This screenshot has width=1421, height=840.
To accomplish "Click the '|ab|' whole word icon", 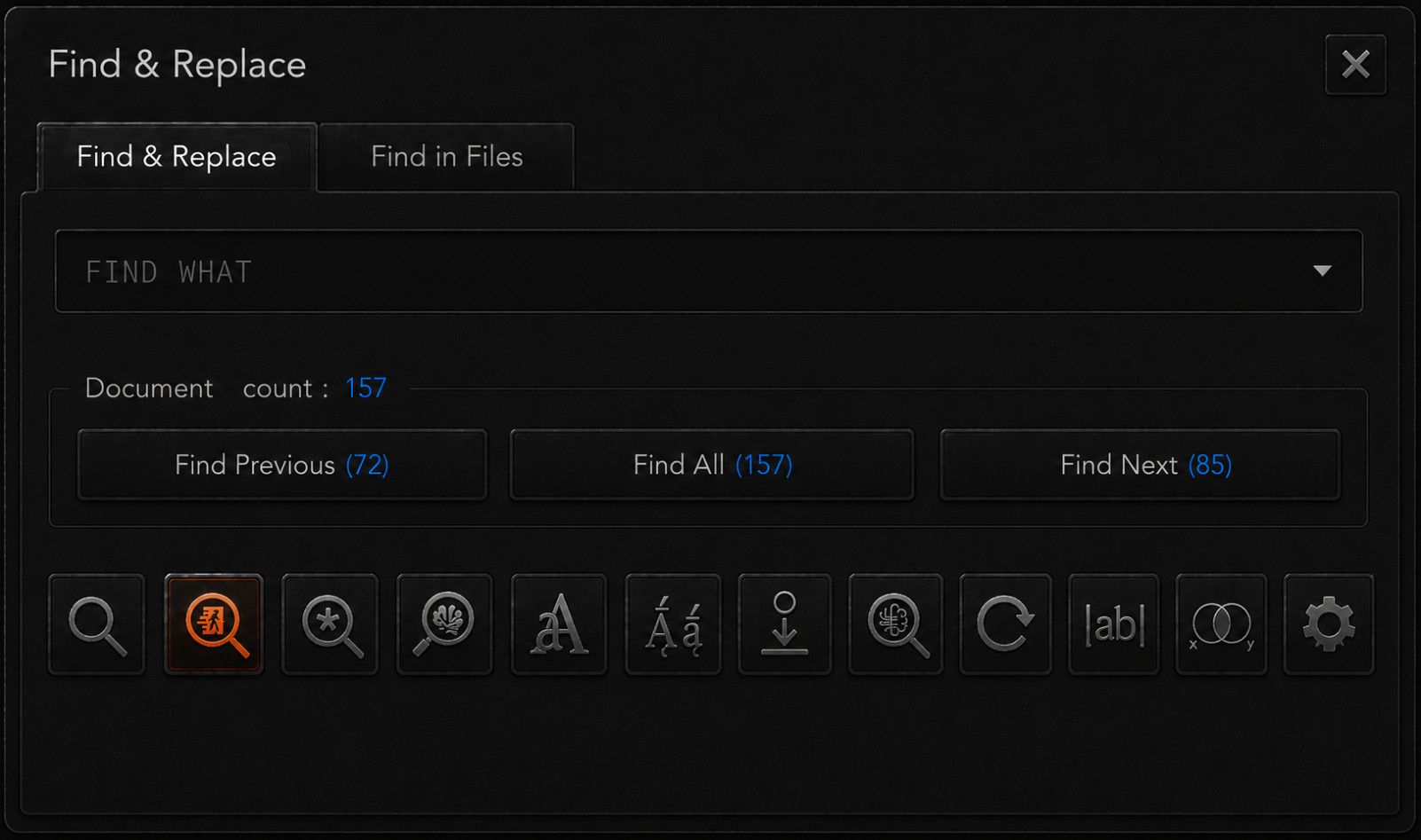I will point(1114,624).
